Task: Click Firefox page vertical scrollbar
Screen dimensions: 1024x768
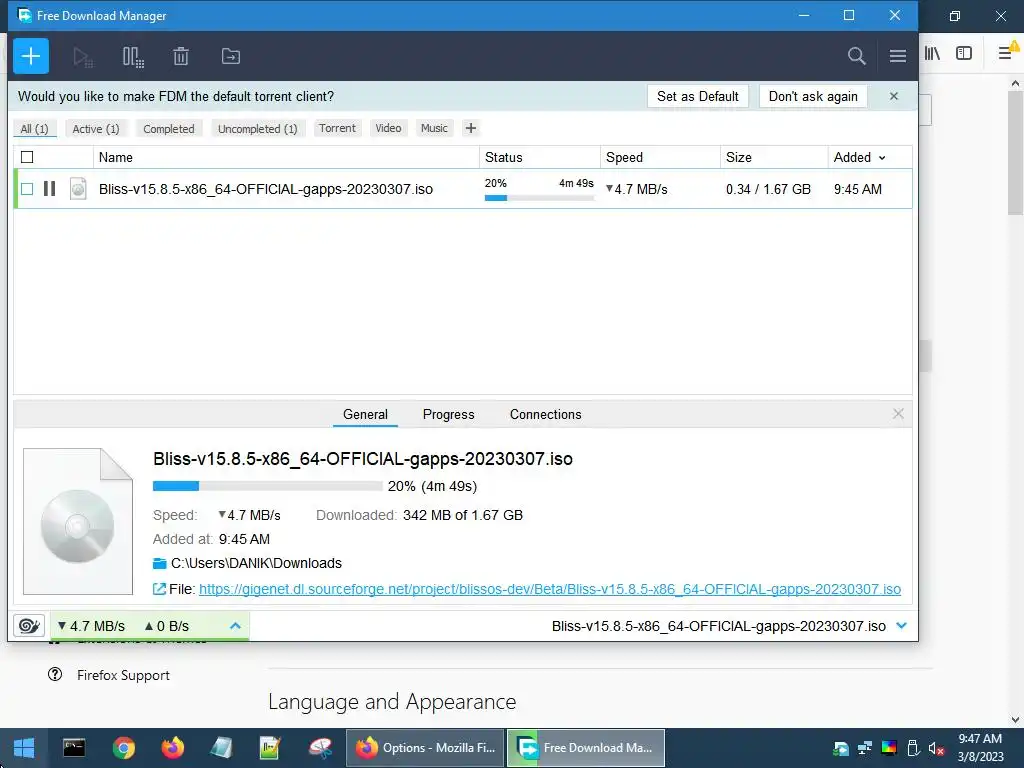Action: [1015, 152]
